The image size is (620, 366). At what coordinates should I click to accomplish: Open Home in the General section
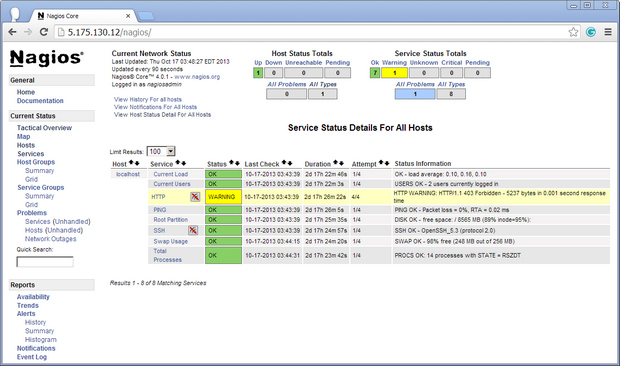(26, 92)
